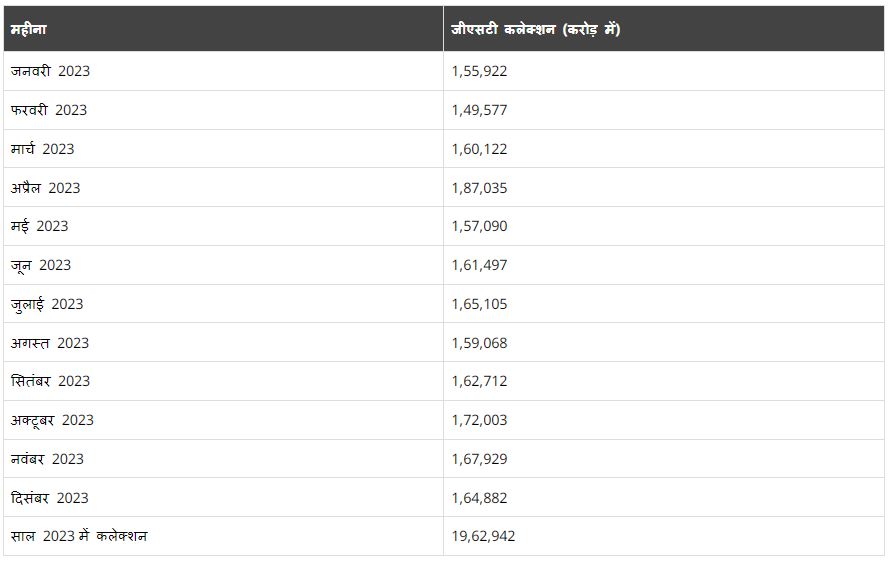The height and width of the screenshot is (564, 889).
Task: Click the जीएसटी कलेक्शन (करोड़ में) header
Action: (x=535, y=29)
